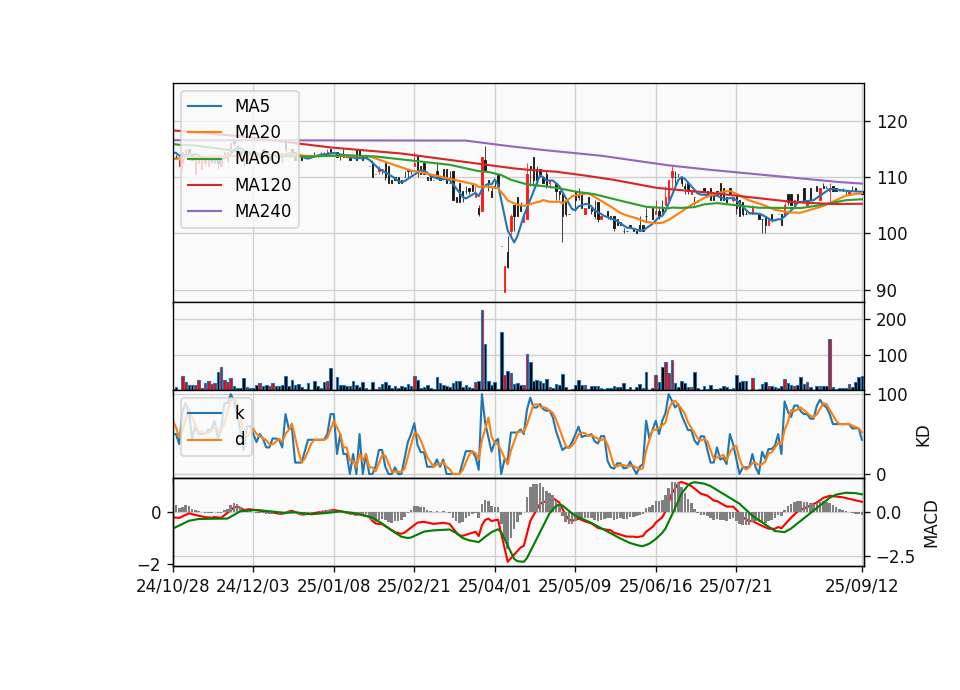Click the k legend label in KD panel
Screen dimensions: 960x690
click(239, 413)
